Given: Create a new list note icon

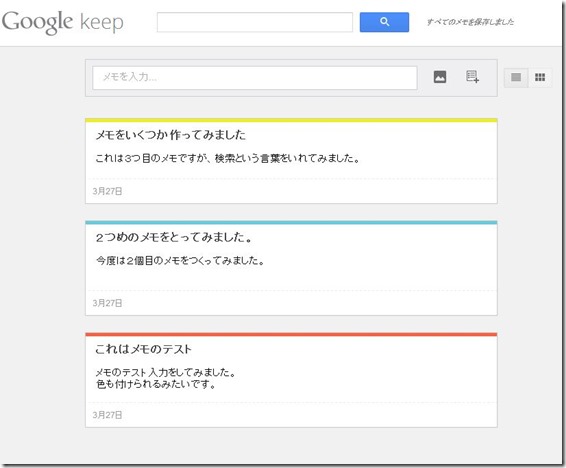Looking at the screenshot, I should coord(472,76).
